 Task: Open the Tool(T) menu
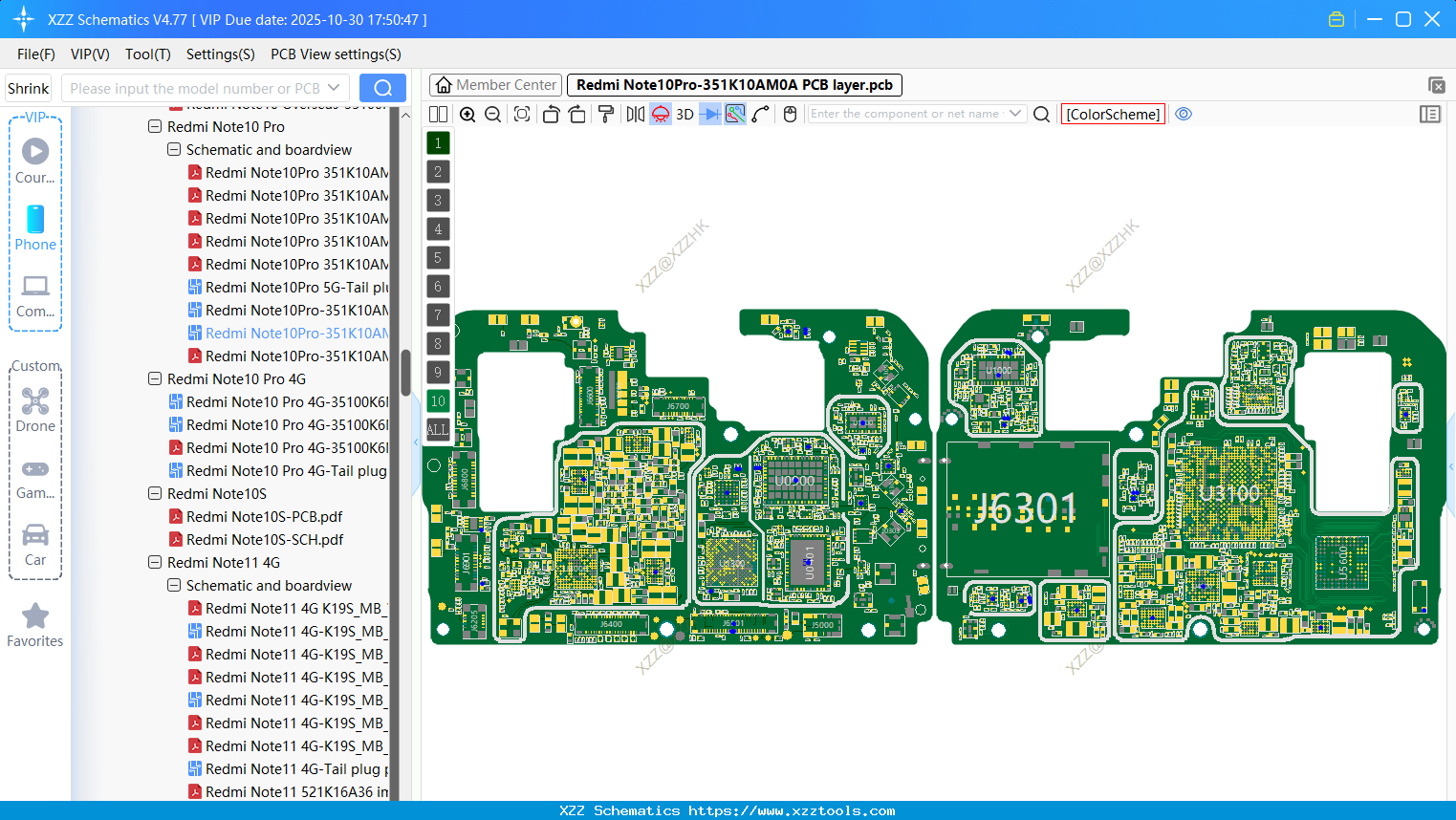(147, 54)
